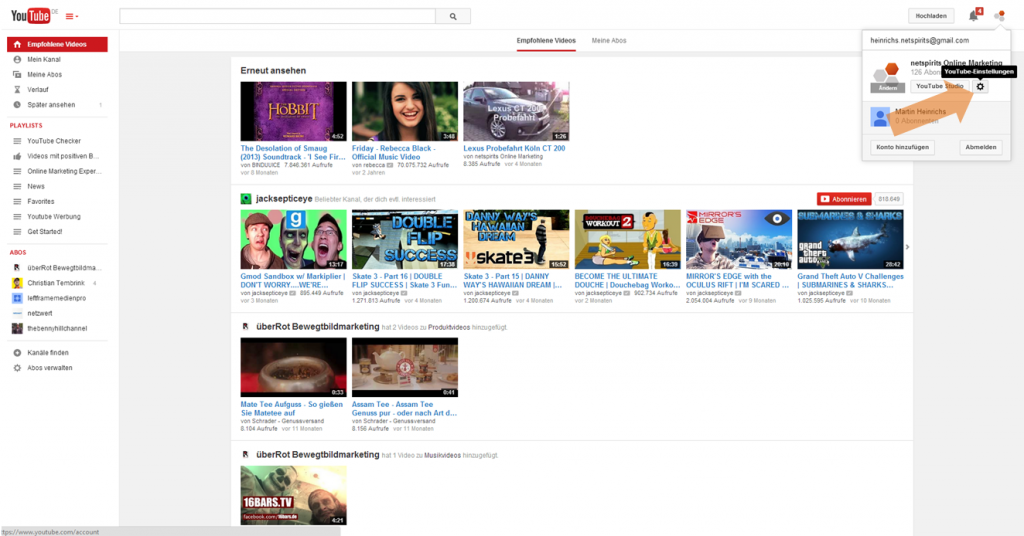Open the Verlauf history item
The height and width of the screenshot is (536, 1024).
(x=39, y=89)
